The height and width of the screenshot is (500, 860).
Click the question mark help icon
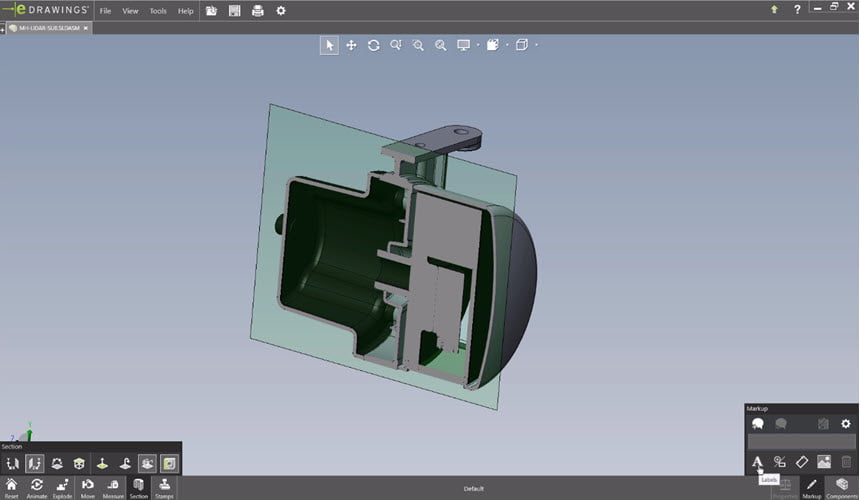coord(797,9)
